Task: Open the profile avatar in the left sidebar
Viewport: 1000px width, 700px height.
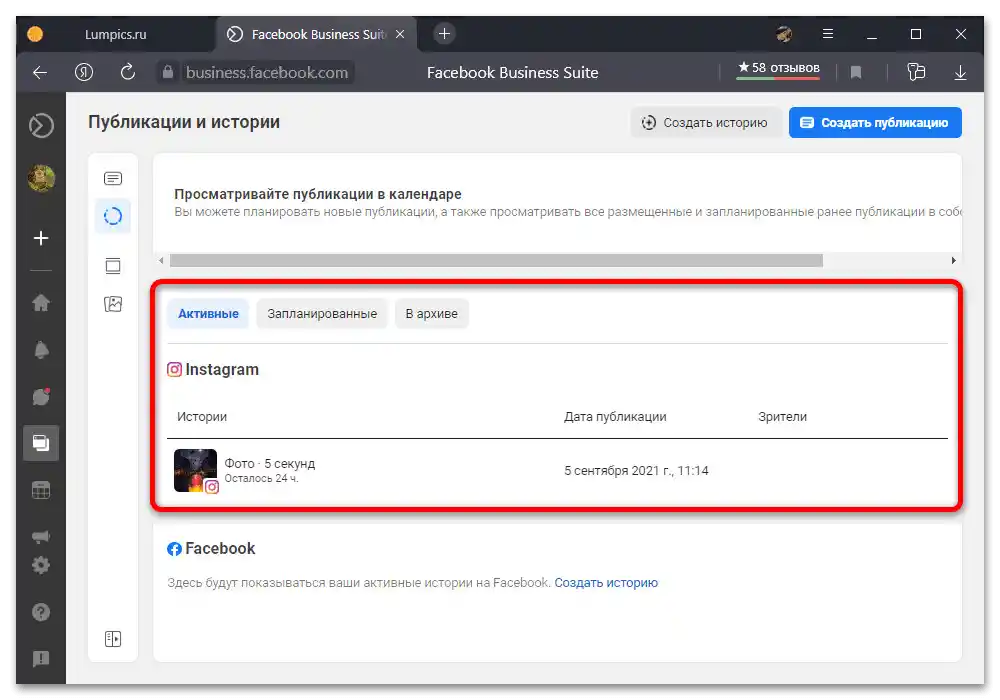Action: (41, 178)
